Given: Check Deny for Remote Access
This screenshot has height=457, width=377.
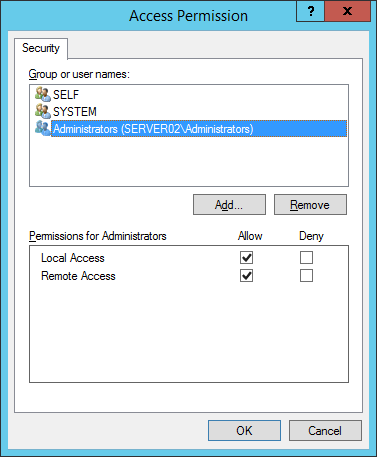Looking at the screenshot, I should pos(306,276).
